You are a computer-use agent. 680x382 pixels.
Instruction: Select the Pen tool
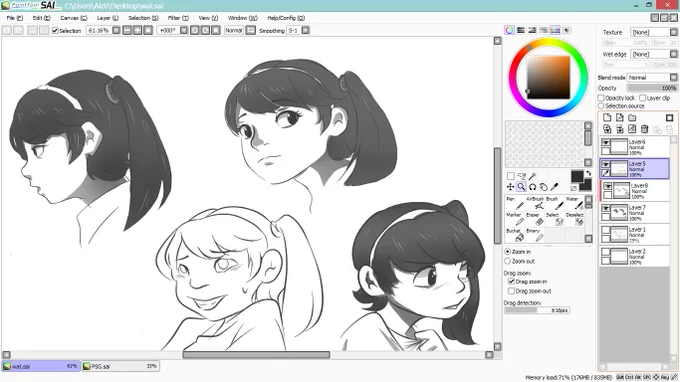[x=515, y=203]
